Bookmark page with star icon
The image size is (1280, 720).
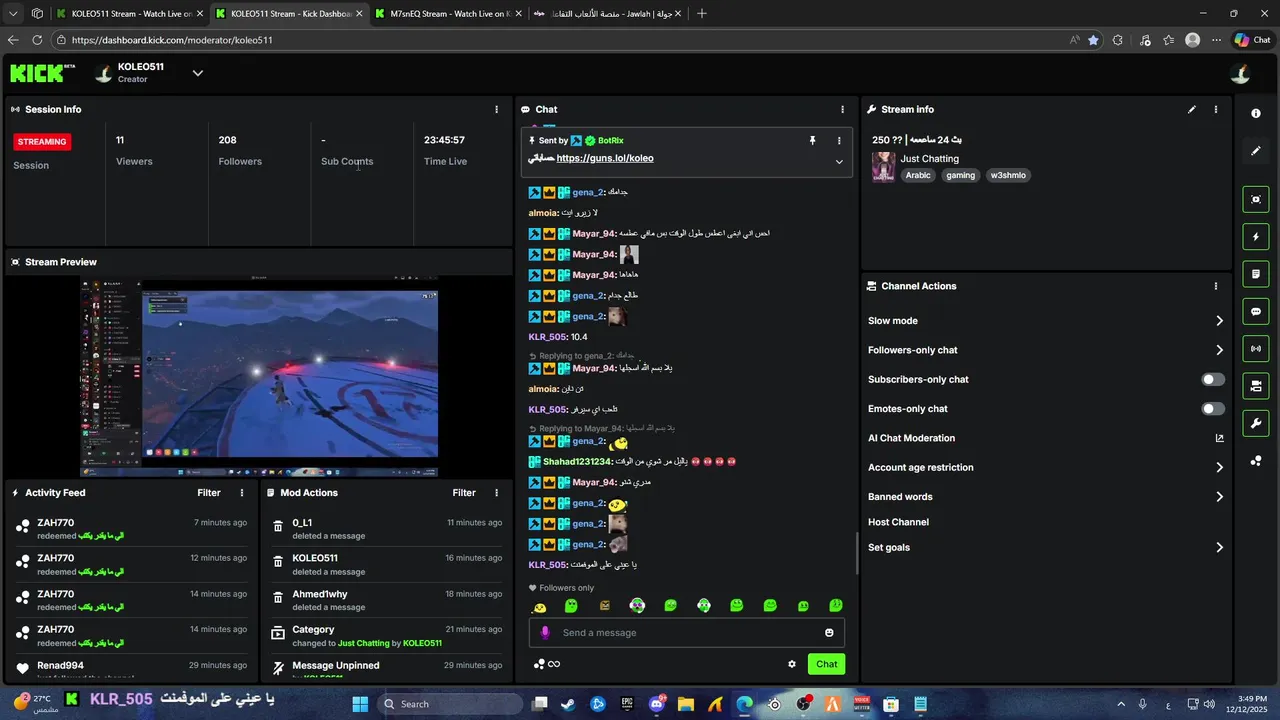point(1093,40)
